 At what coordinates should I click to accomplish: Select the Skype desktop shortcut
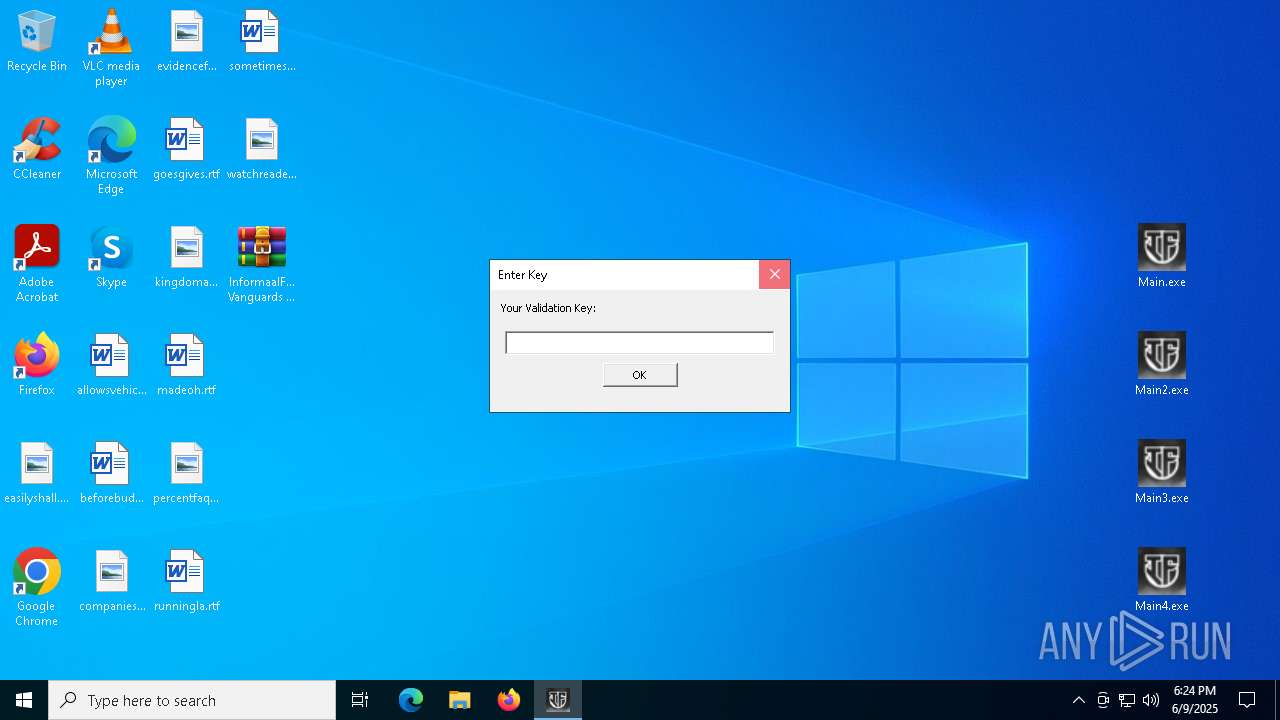(111, 258)
